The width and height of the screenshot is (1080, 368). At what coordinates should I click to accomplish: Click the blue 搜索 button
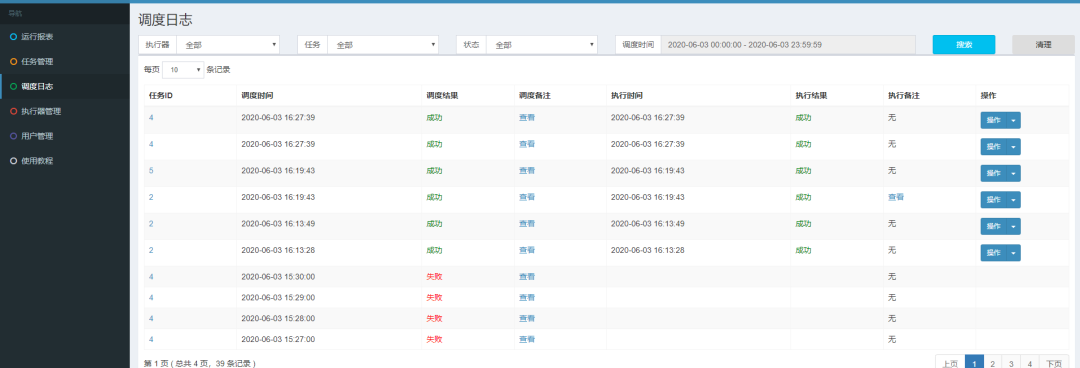pos(964,44)
